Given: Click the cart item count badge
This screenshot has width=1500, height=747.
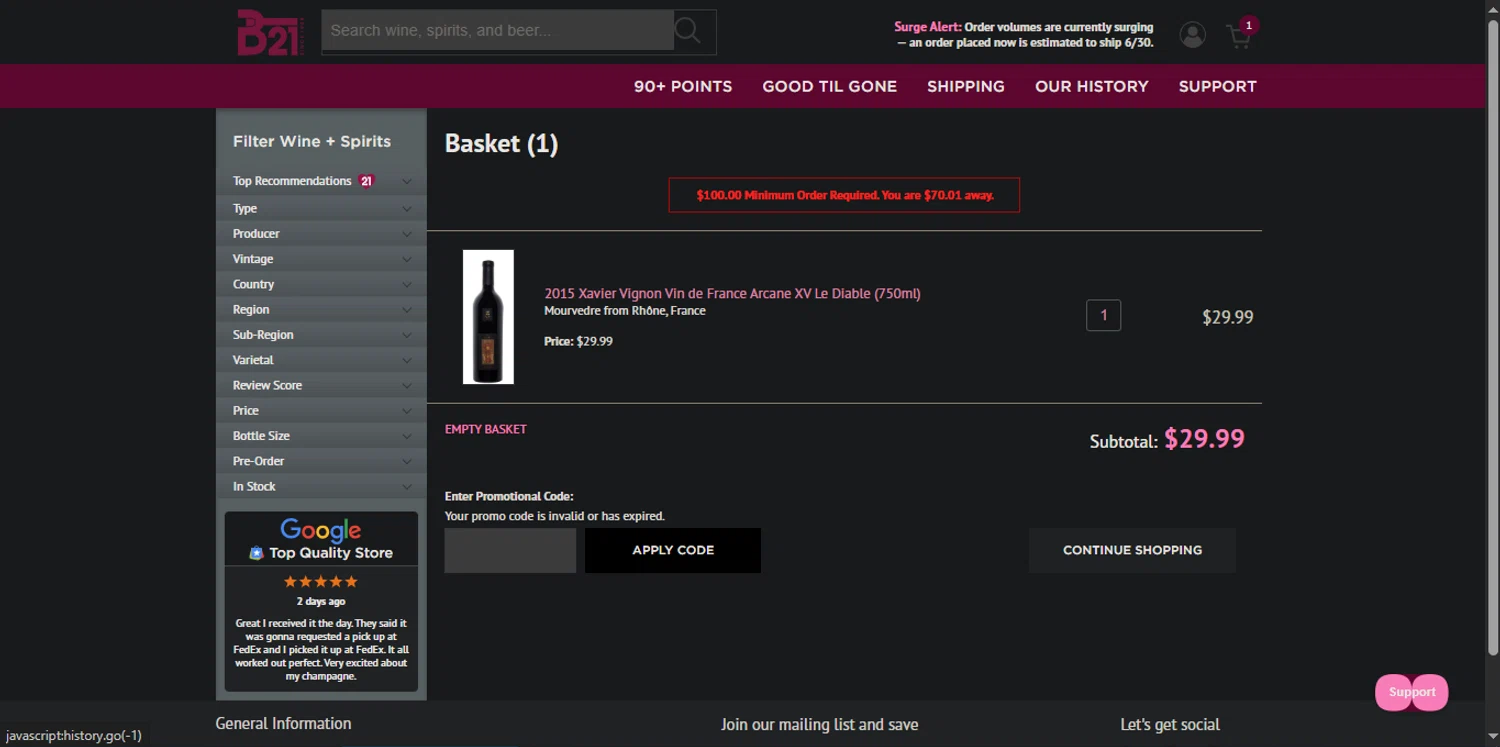Looking at the screenshot, I should (x=1248, y=25).
